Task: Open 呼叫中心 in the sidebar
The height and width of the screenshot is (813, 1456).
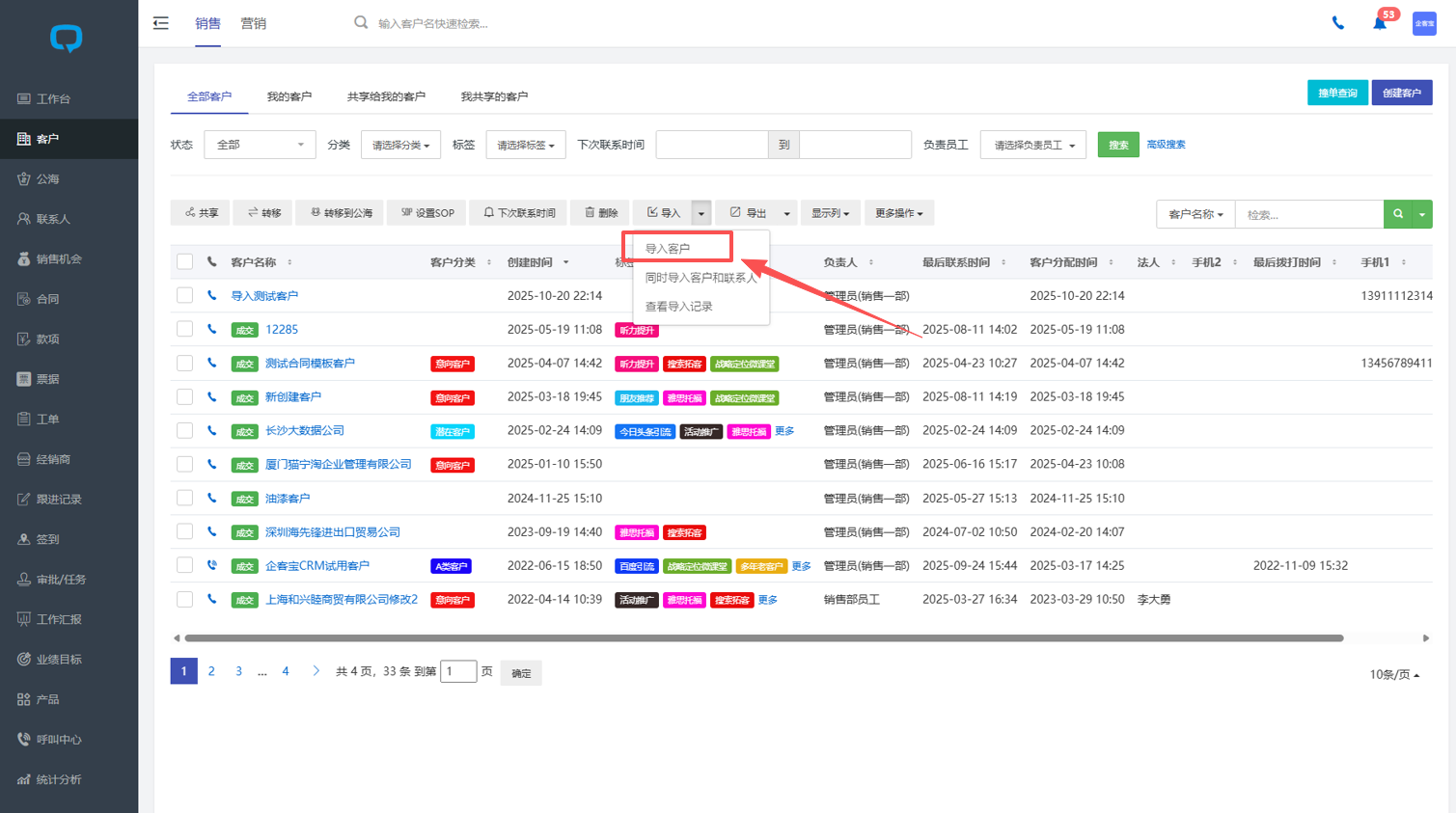Action: [x=58, y=739]
